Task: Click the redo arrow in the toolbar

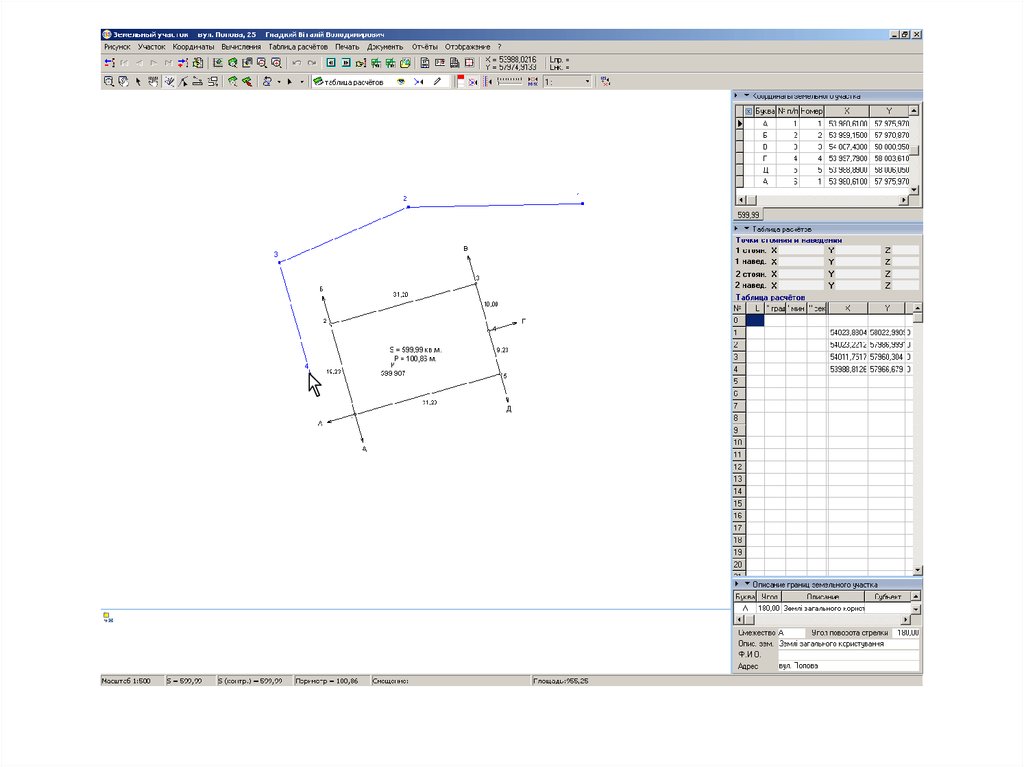Action: [311, 63]
